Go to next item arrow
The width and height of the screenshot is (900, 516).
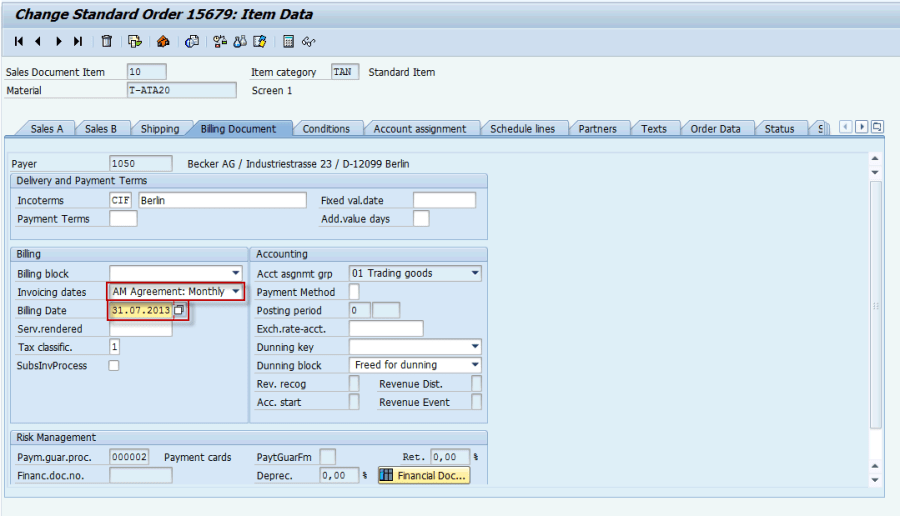59,41
